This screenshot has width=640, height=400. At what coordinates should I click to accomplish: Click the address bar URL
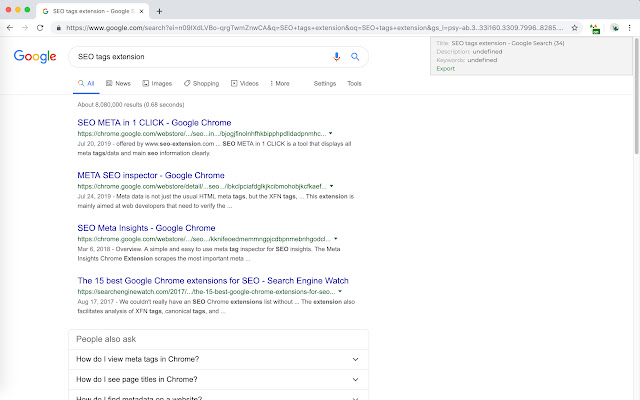click(x=314, y=28)
